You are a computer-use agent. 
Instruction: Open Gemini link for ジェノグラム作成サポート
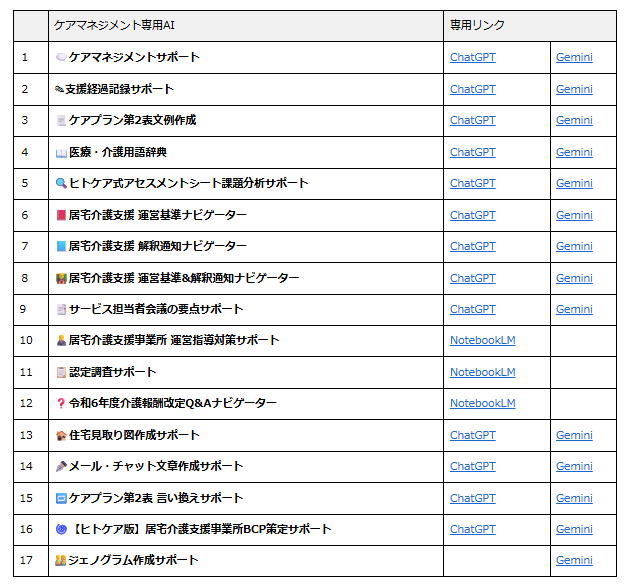[574, 560]
